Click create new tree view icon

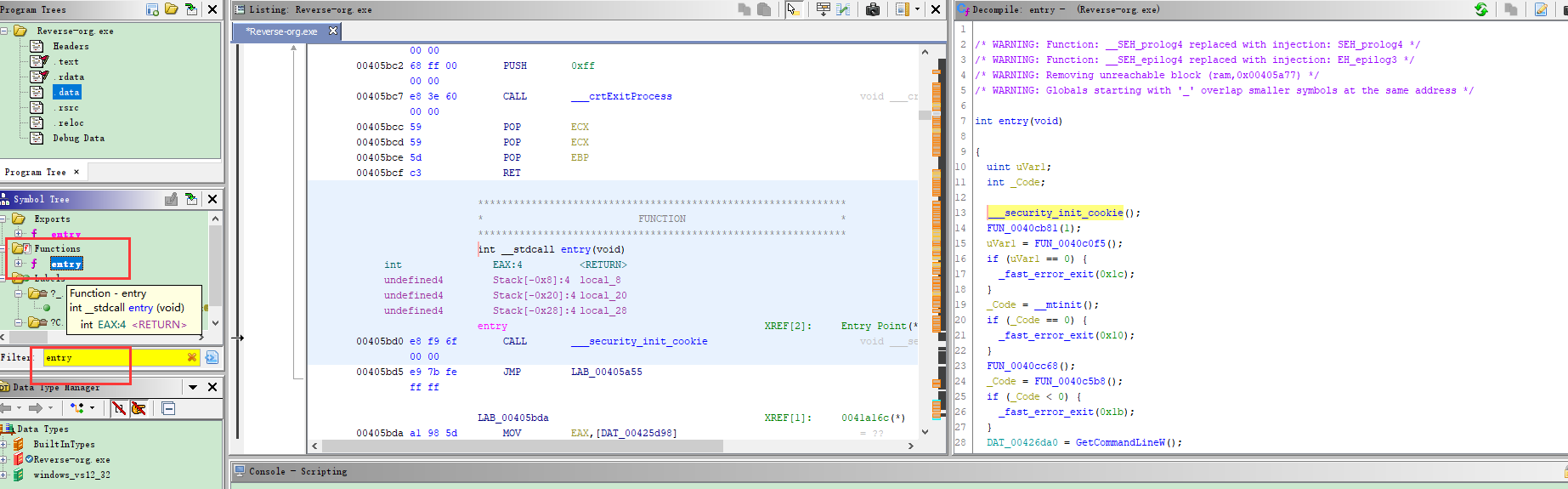coord(153,9)
